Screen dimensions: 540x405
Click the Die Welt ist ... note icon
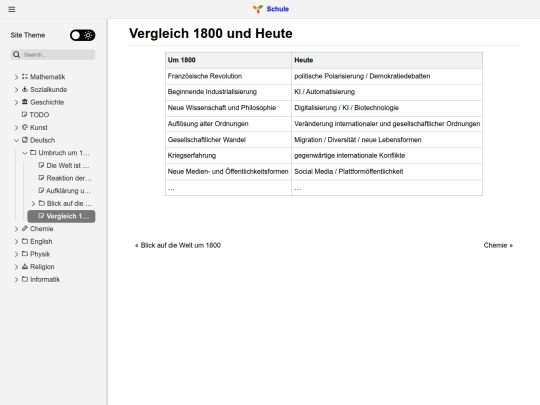click(41, 165)
